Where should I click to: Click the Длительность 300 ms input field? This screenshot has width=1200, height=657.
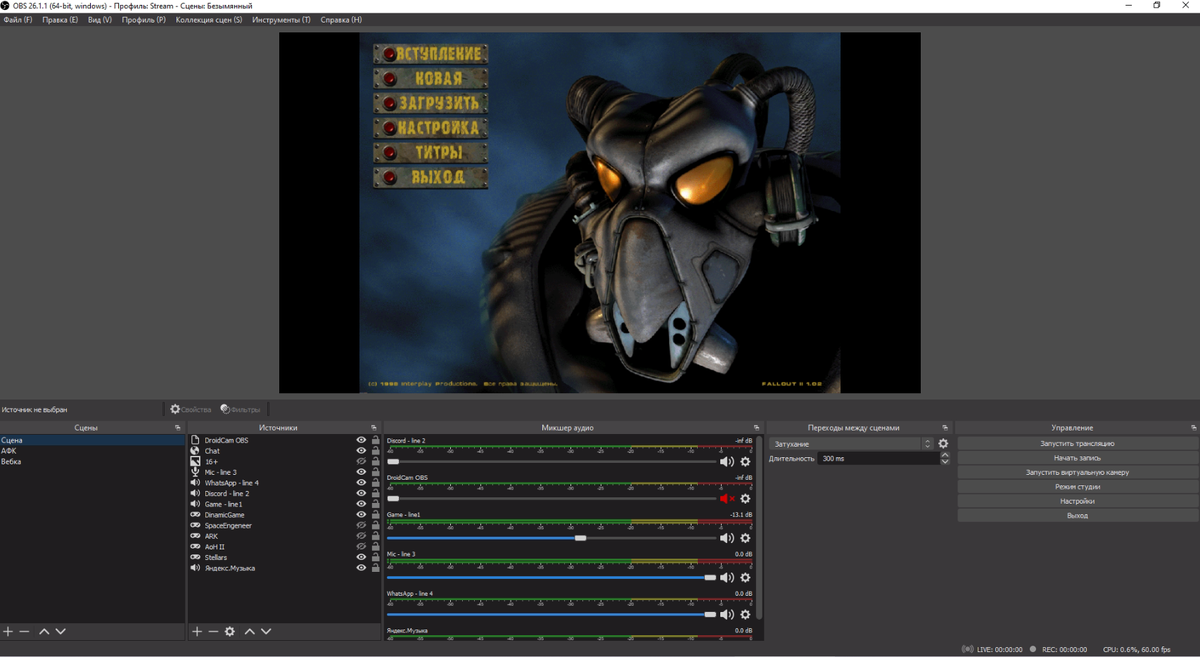point(879,458)
